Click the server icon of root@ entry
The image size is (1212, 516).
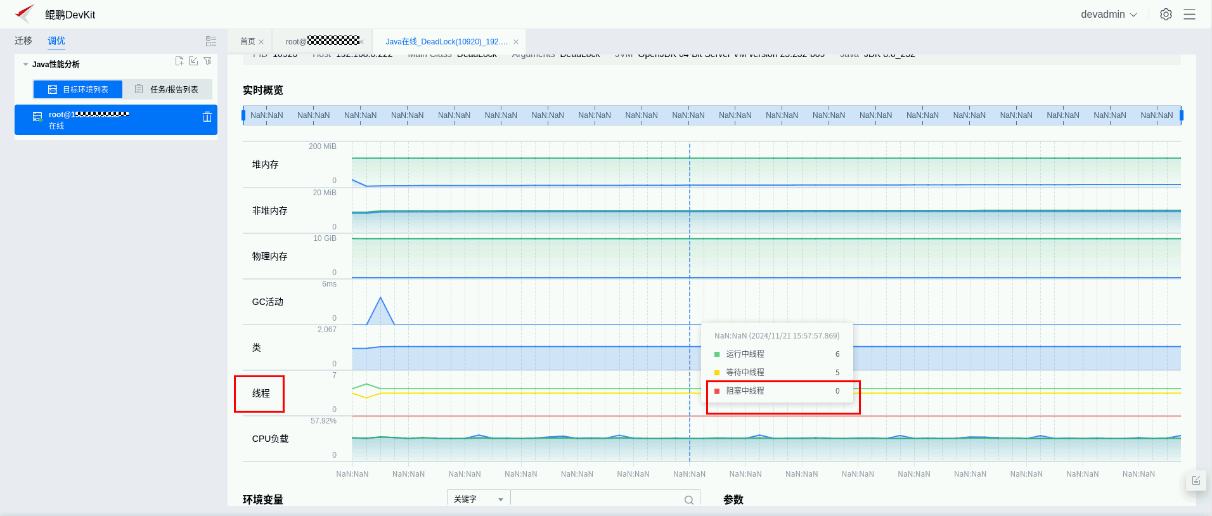point(38,117)
